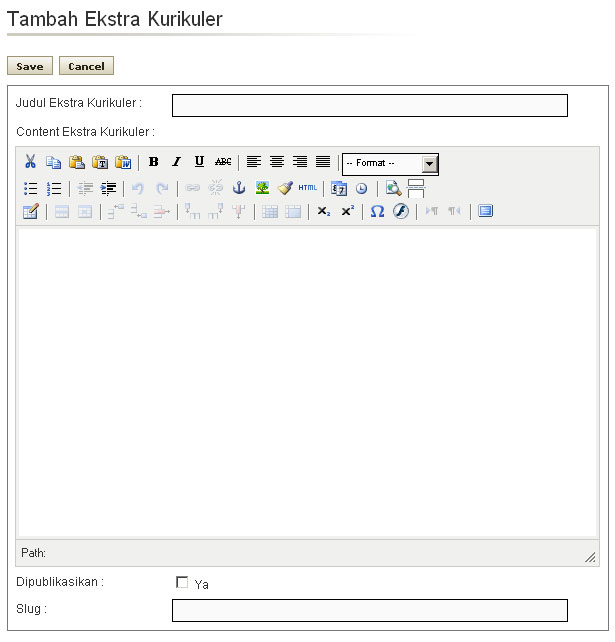Image resolution: width=615 pixels, height=642 pixels.
Task: Focus the Slug text field
Action: [370, 610]
